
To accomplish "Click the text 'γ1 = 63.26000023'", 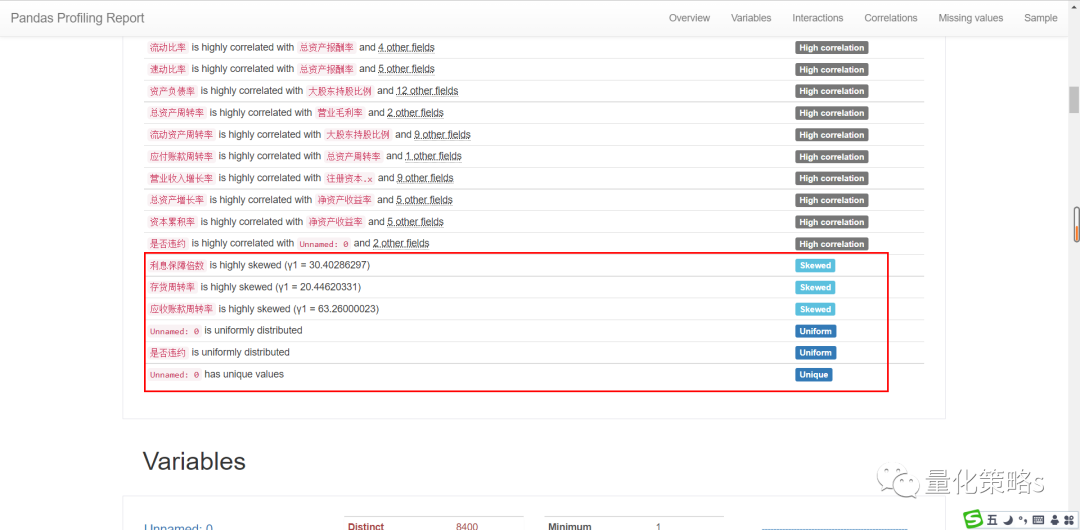I will (x=336, y=309).
